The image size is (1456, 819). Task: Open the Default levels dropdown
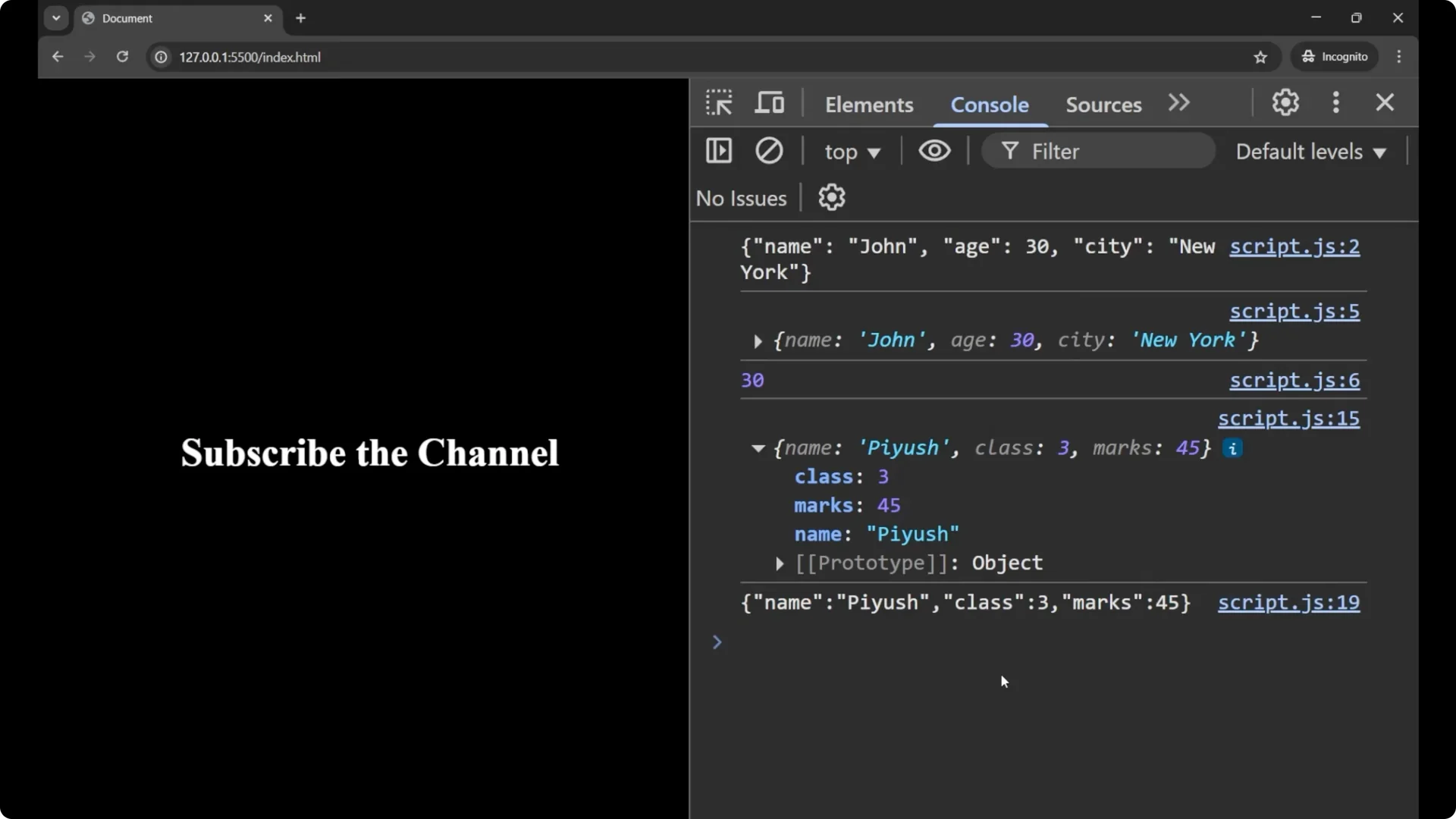click(x=1311, y=152)
